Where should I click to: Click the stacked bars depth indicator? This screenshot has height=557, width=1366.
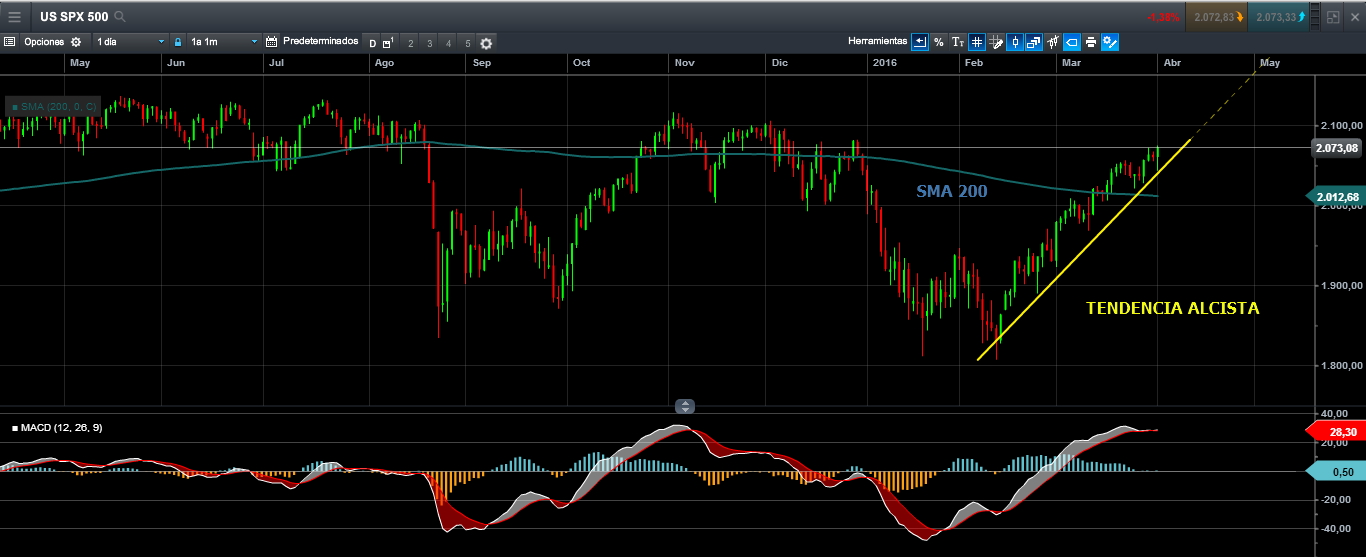1314,17
